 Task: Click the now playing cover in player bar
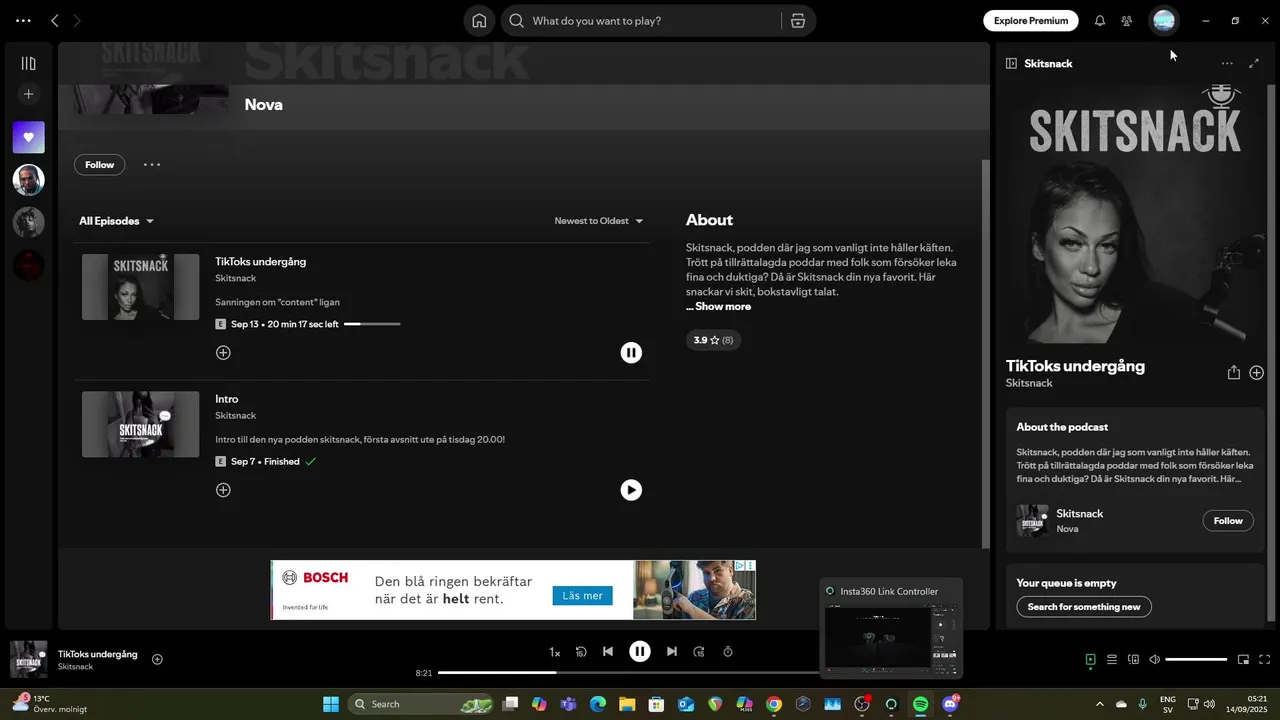(28, 659)
